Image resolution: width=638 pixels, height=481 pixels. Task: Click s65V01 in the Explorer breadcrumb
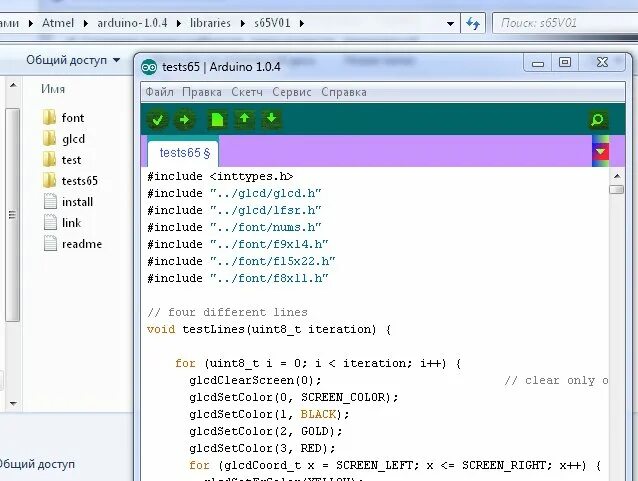[272, 23]
